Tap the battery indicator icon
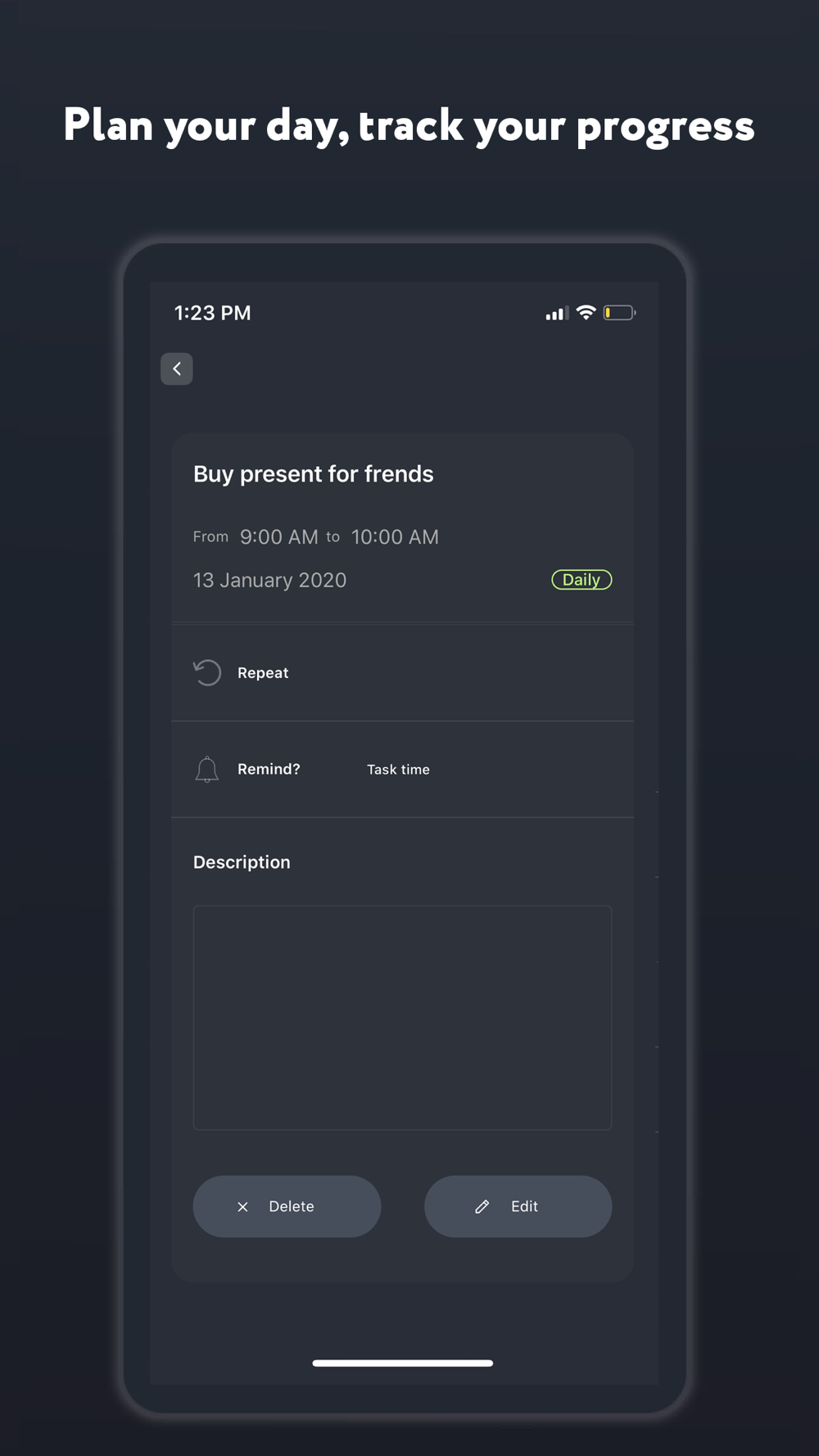The image size is (819, 1456). (x=619, y=313)
